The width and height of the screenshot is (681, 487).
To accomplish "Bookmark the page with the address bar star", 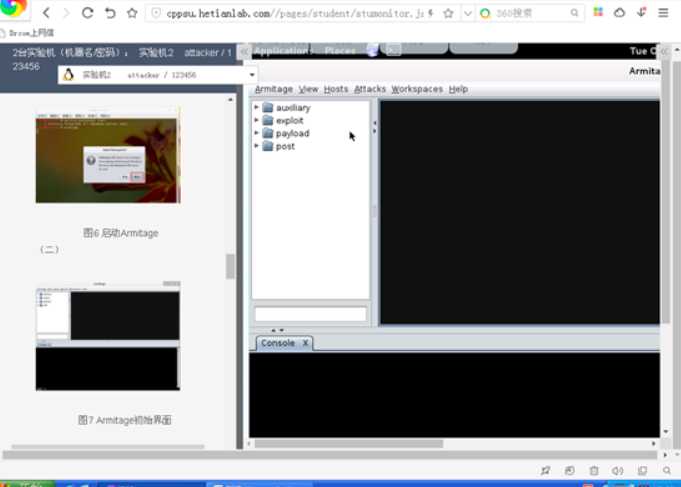I will point(448,13).
